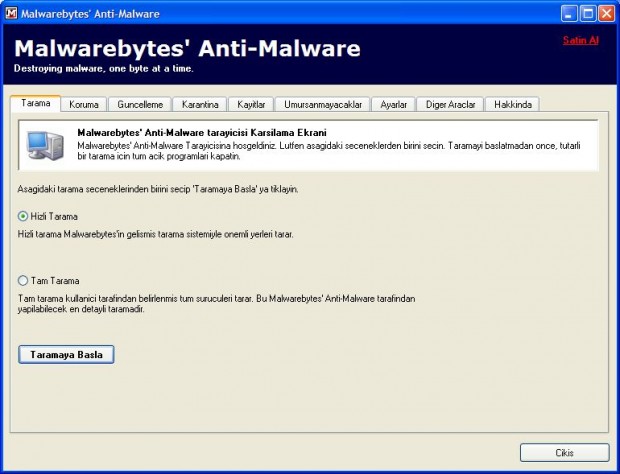Go to the Guncelleme tab
620x474 pixels.
click(140, 104)
